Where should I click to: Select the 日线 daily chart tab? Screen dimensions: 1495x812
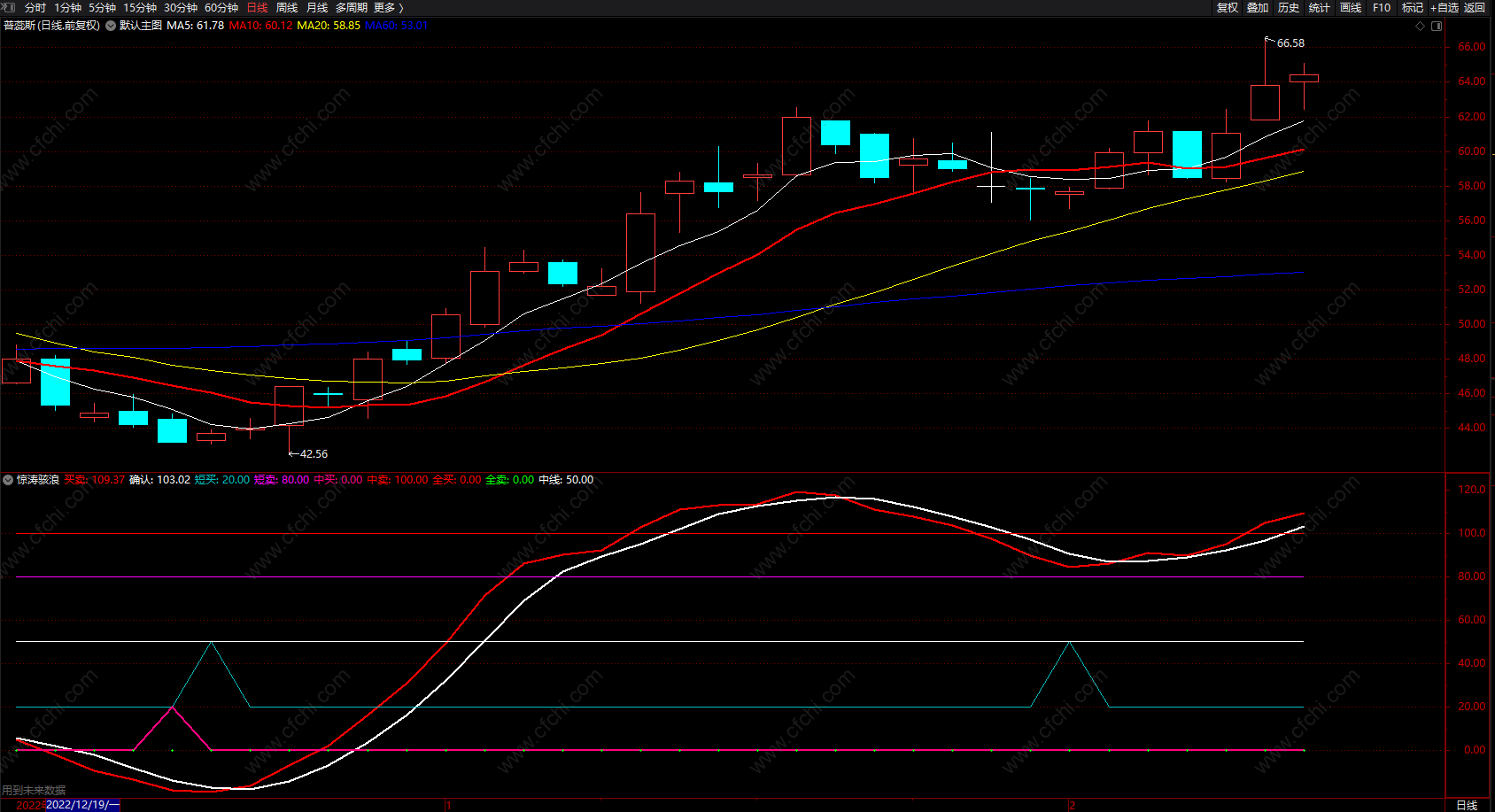click(257, 7)
